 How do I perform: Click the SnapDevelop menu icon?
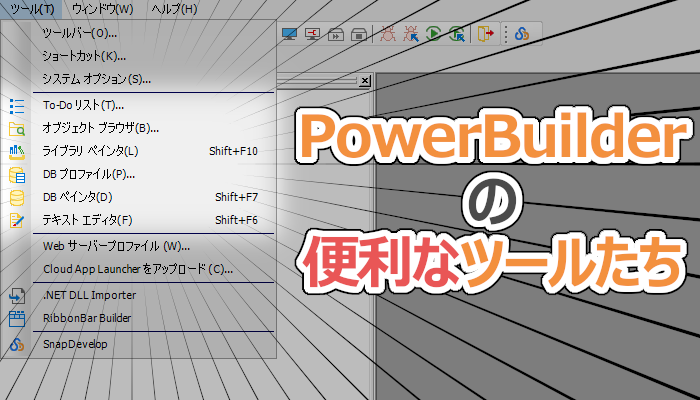(x=17, y=345)
